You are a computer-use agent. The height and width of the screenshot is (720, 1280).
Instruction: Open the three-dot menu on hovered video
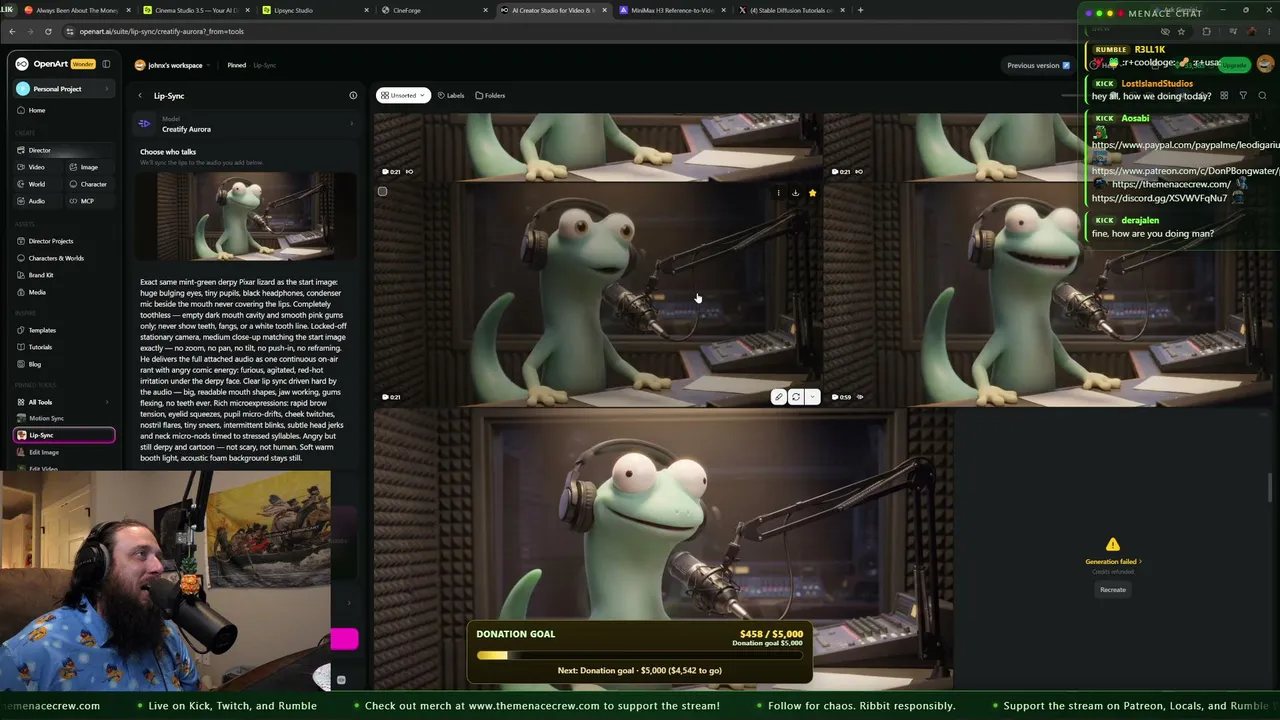coord(778,193)
